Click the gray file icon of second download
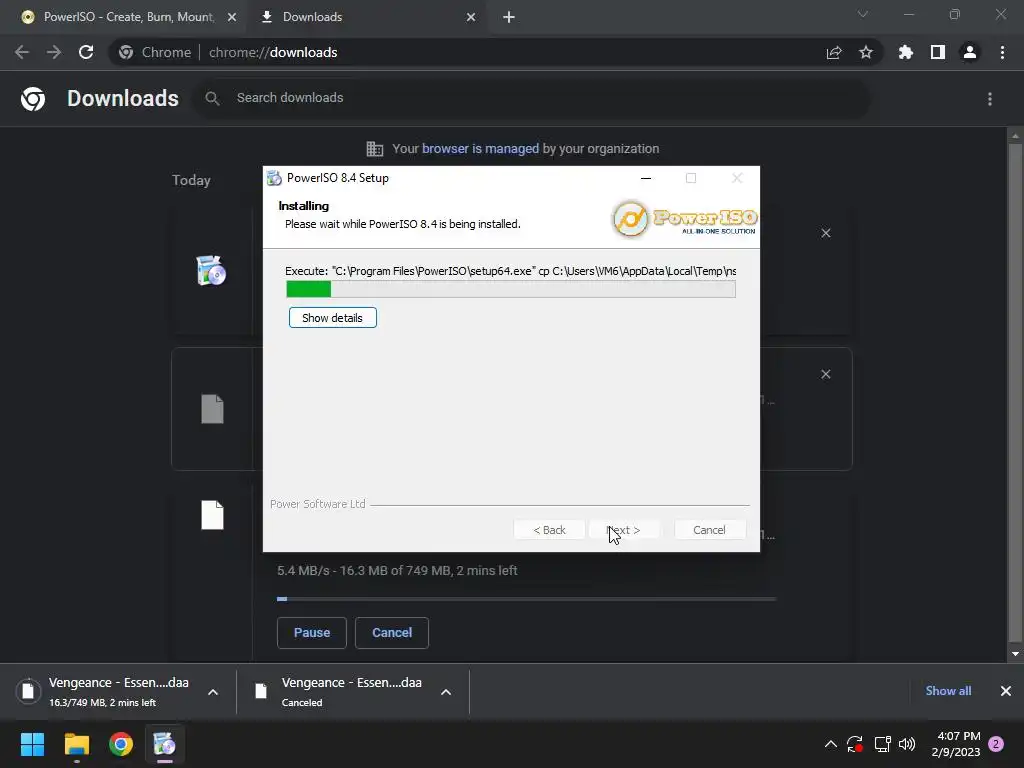The height and width of the screenshot is (768, 1024). [212, 409]
